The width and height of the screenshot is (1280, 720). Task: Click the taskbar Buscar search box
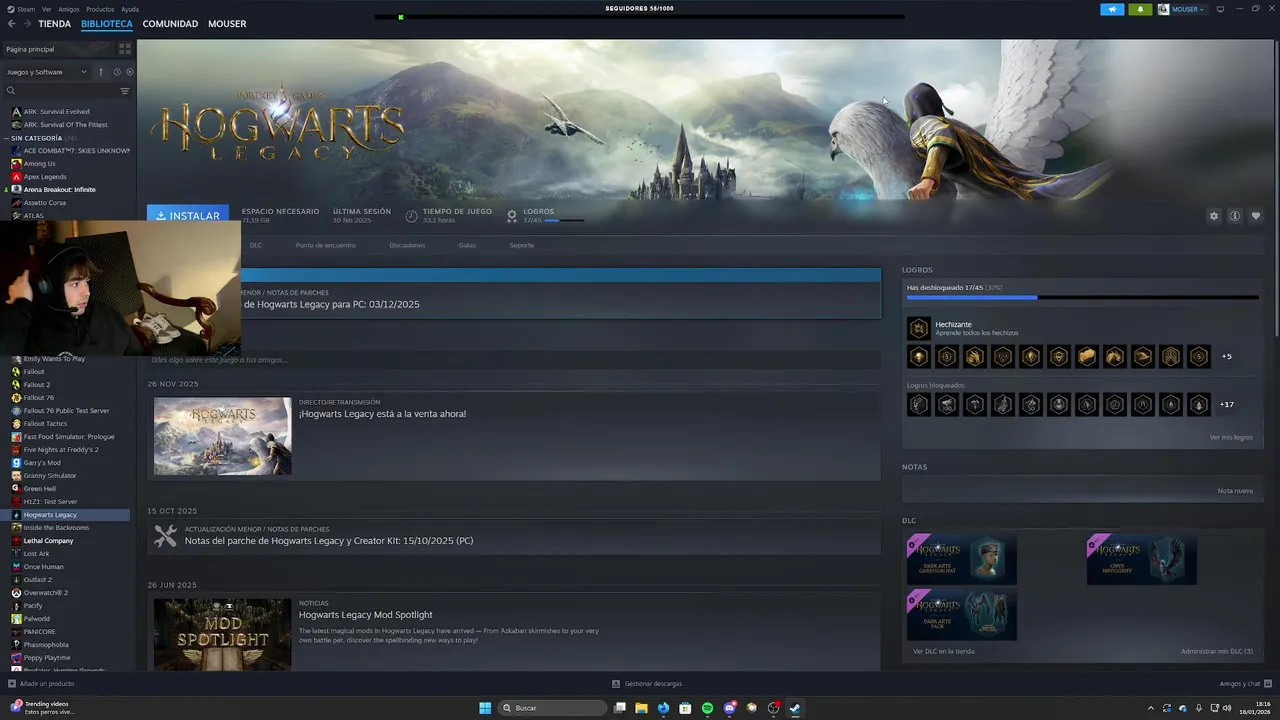pos(553,708)
